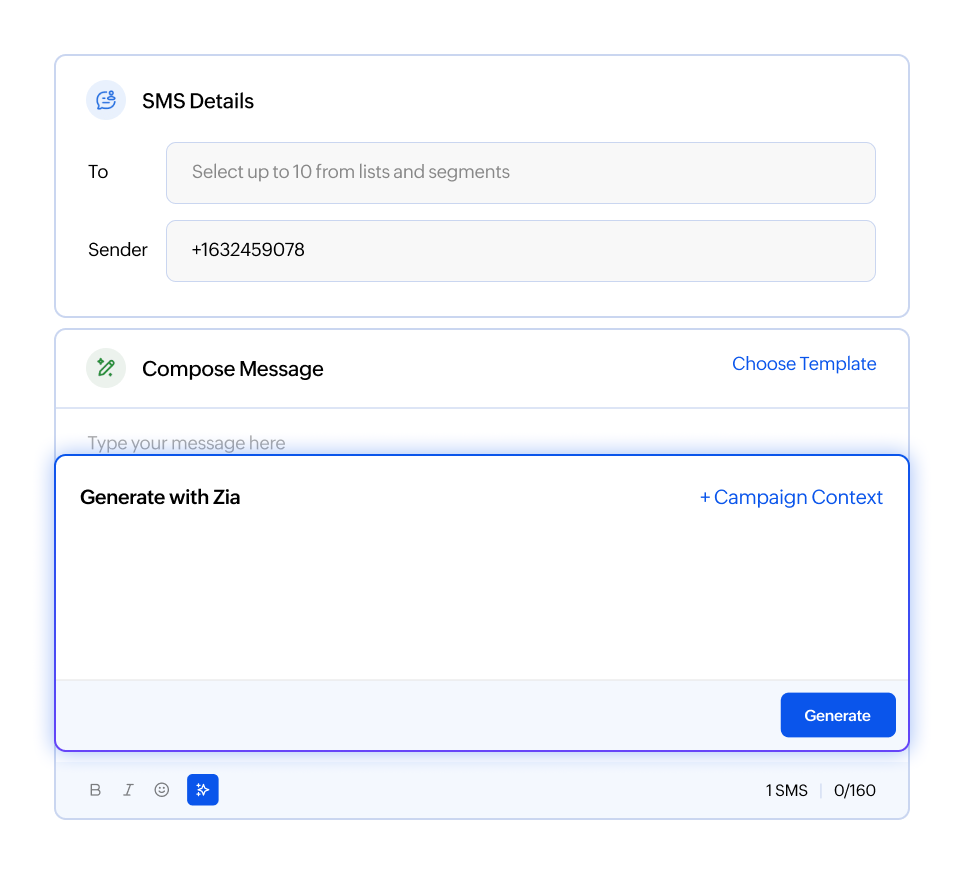
Task: Click the To label
Action: coord(98,172)
